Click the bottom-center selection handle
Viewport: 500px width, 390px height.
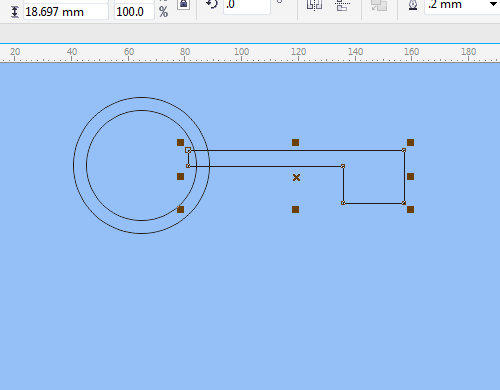[295, 209]
